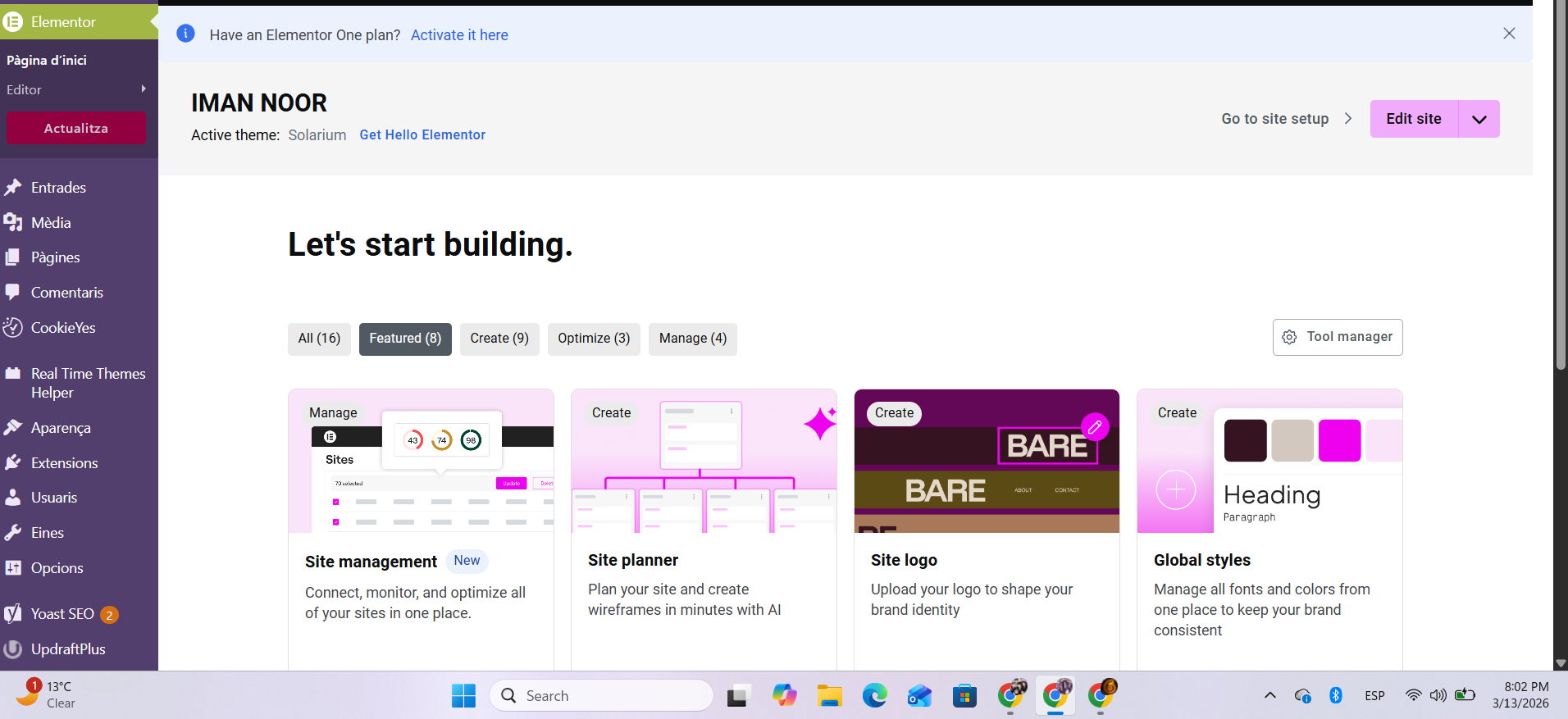Select the All (16) filter tab
1568x719 pixels.
[319, 339]
